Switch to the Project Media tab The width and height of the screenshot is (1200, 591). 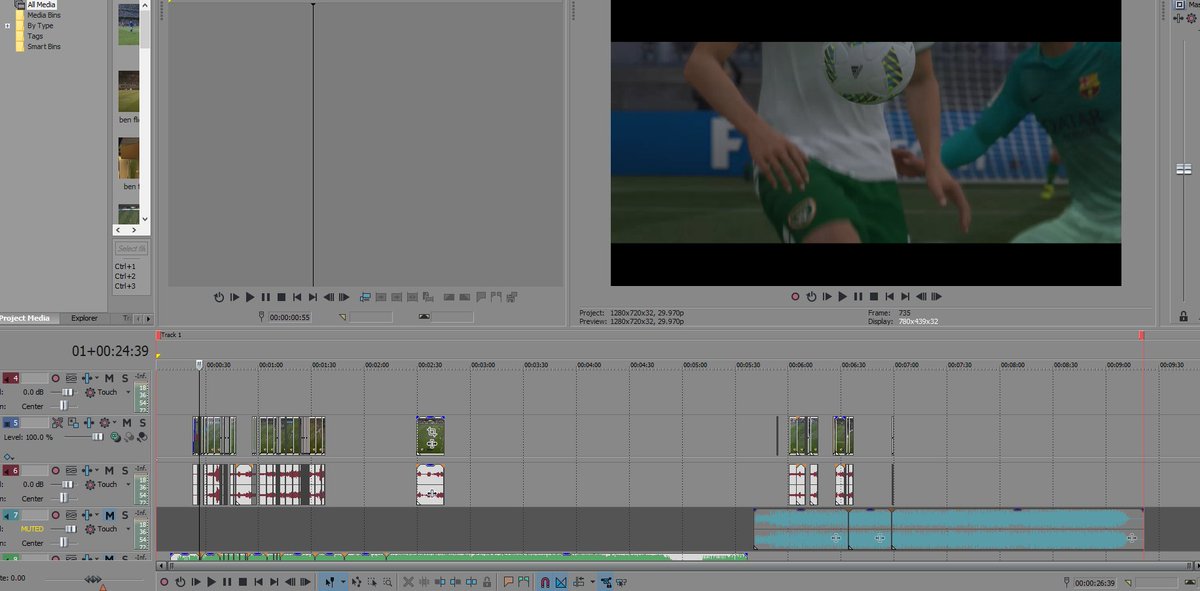point(25,318)
